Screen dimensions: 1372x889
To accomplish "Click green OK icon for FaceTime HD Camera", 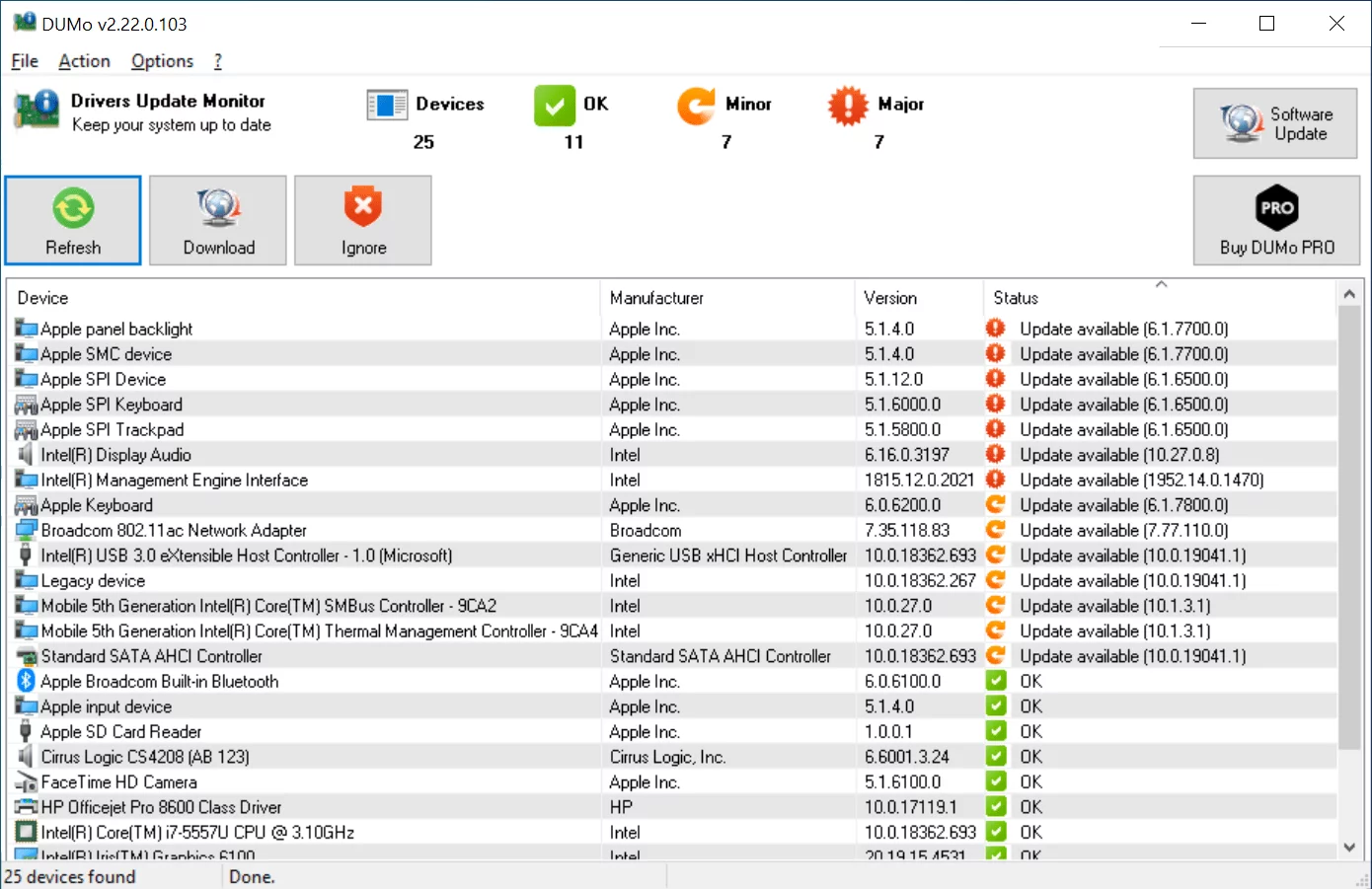I will pyautogui.click(x=996, y=781).
